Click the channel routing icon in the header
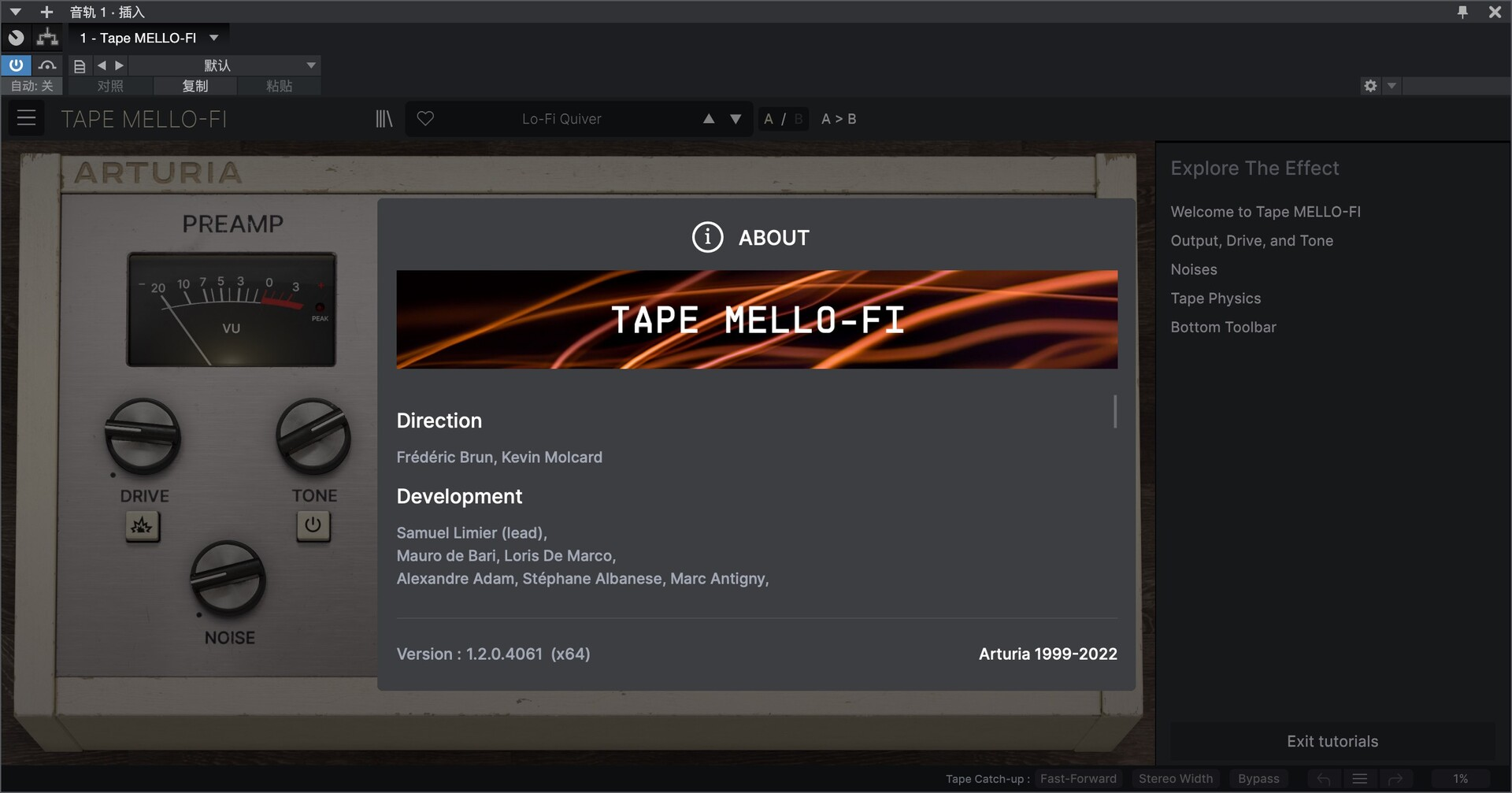This screenshot has width=1512, height=793. click(46, 37)
